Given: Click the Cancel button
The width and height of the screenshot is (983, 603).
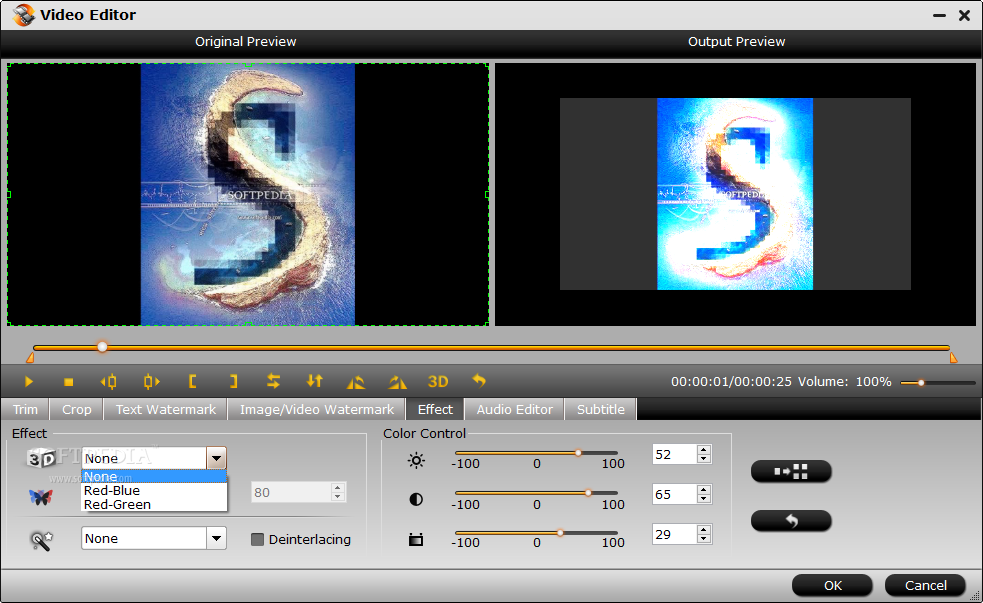Looking at the screenshot, I should 925,585.
